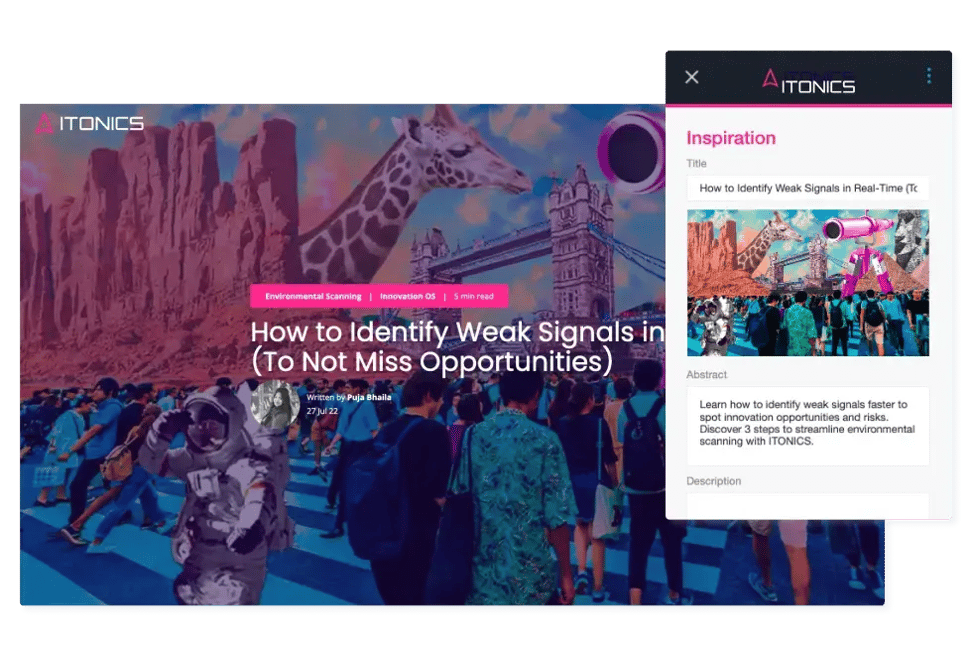The height and width of the screenshot is (645, 972).
Task: Click the ITONICS logo on the article banner
Action: (90, 124)
